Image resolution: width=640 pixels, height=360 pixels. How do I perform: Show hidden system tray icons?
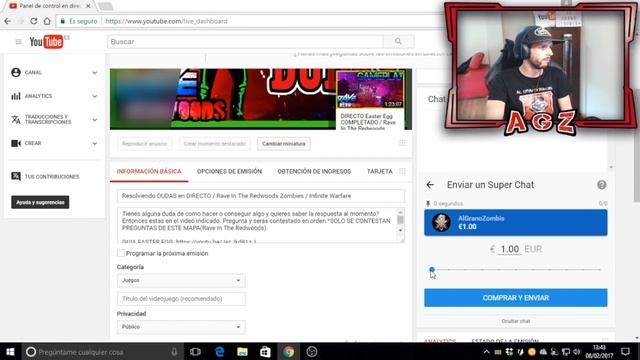[487, 352]
